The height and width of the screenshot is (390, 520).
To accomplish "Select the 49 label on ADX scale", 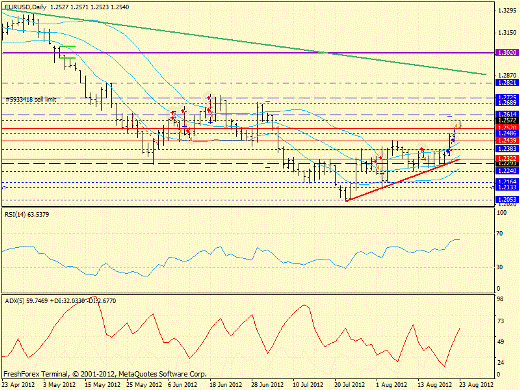I will coord(500,342).
